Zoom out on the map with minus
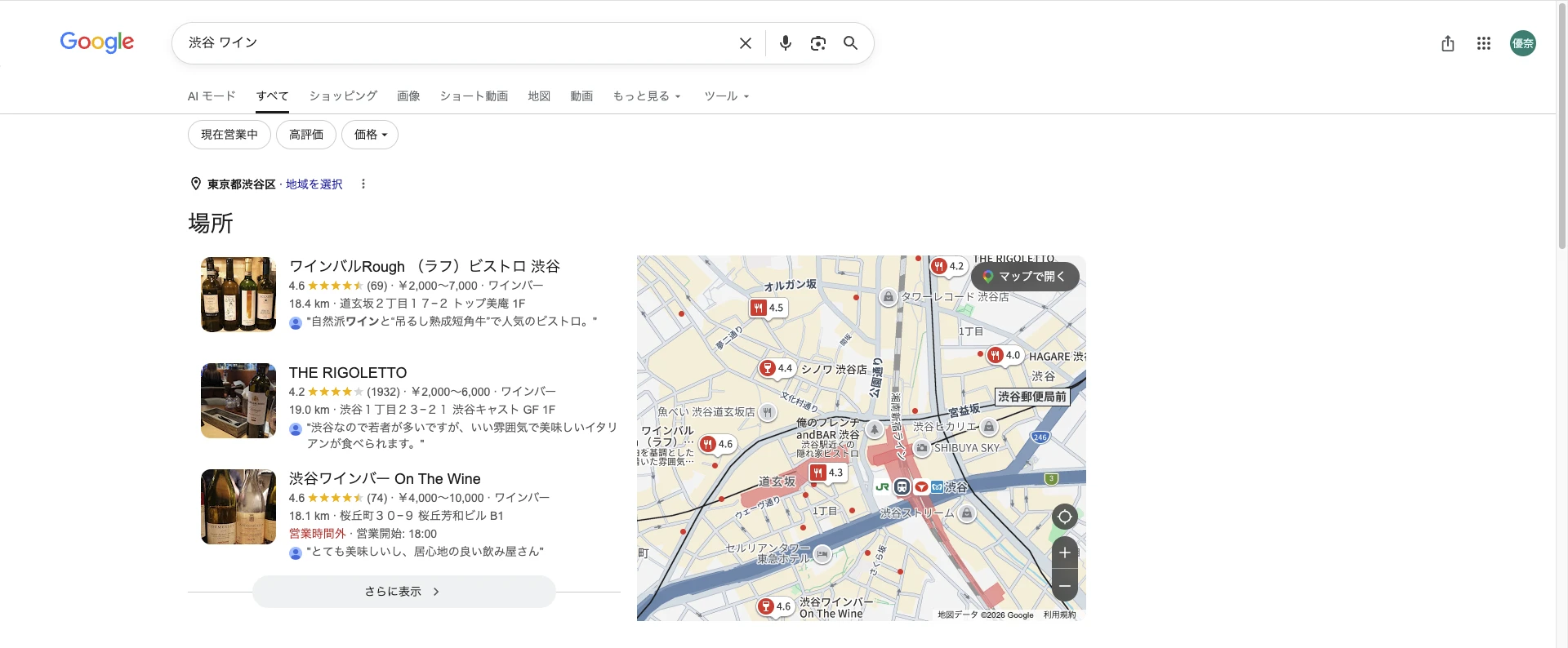Image resolution: width=1568 pixels, height=648 pixels. click(1064, 585)
